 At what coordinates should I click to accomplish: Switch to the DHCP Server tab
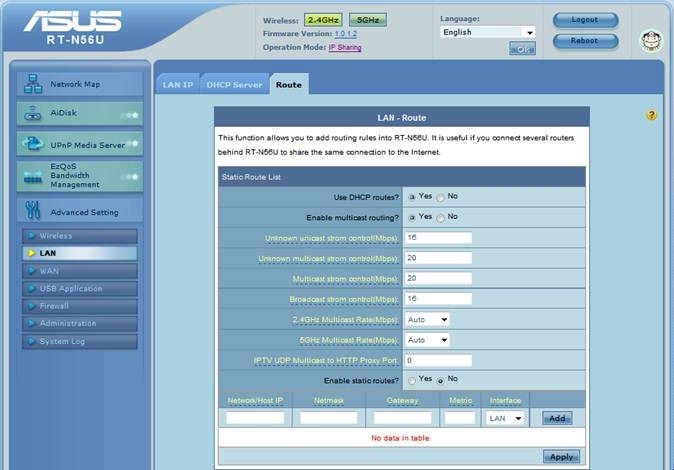pyautogui.click(x=234, y=85)
